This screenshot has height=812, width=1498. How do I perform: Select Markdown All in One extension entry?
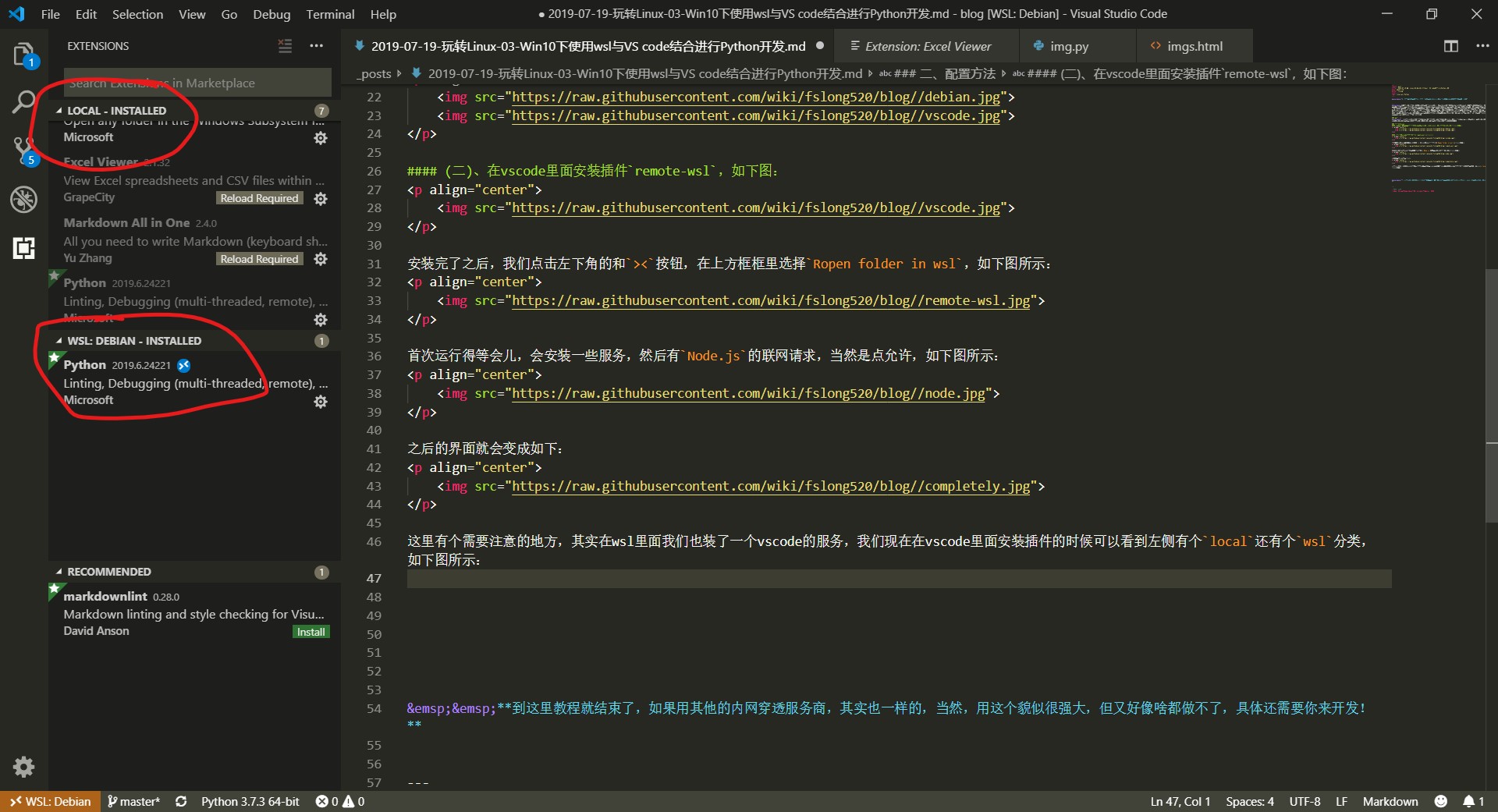coord(194,240)
